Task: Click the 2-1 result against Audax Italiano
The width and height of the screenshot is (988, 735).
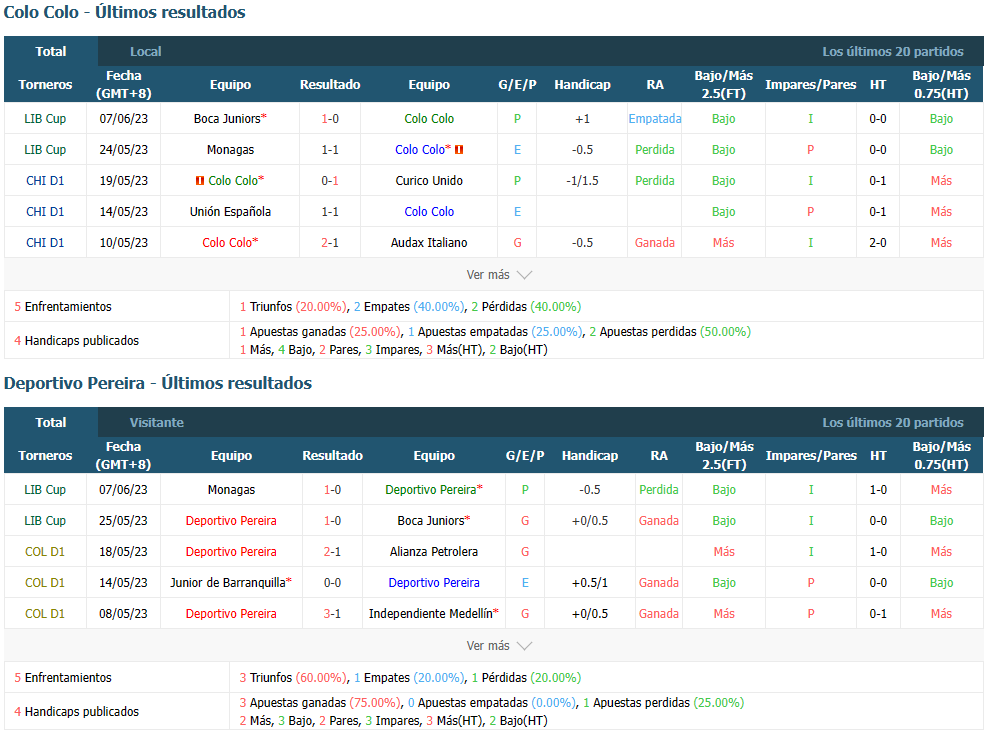Action: click(330, 243)
